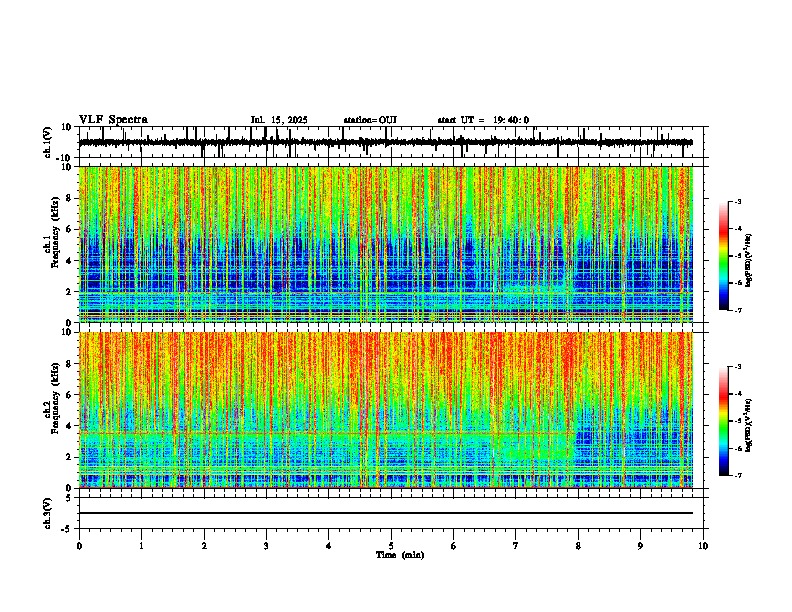Click time axis tick label "2"
Screen dimensions: 792x612
click(204, 546)
